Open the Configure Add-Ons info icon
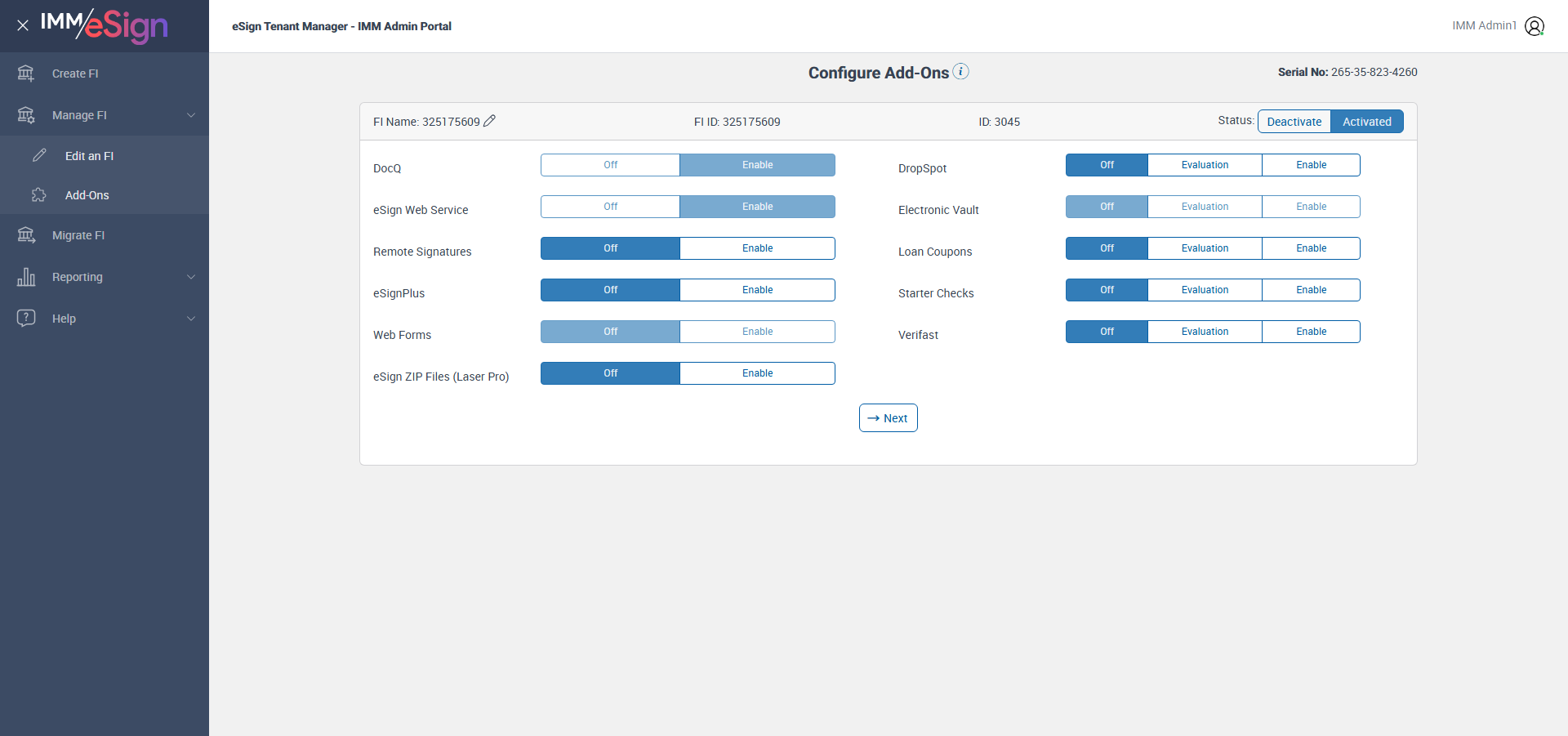Image resolution: width=1568 pixels, height=736 pixels. click(x=961, y=72)
